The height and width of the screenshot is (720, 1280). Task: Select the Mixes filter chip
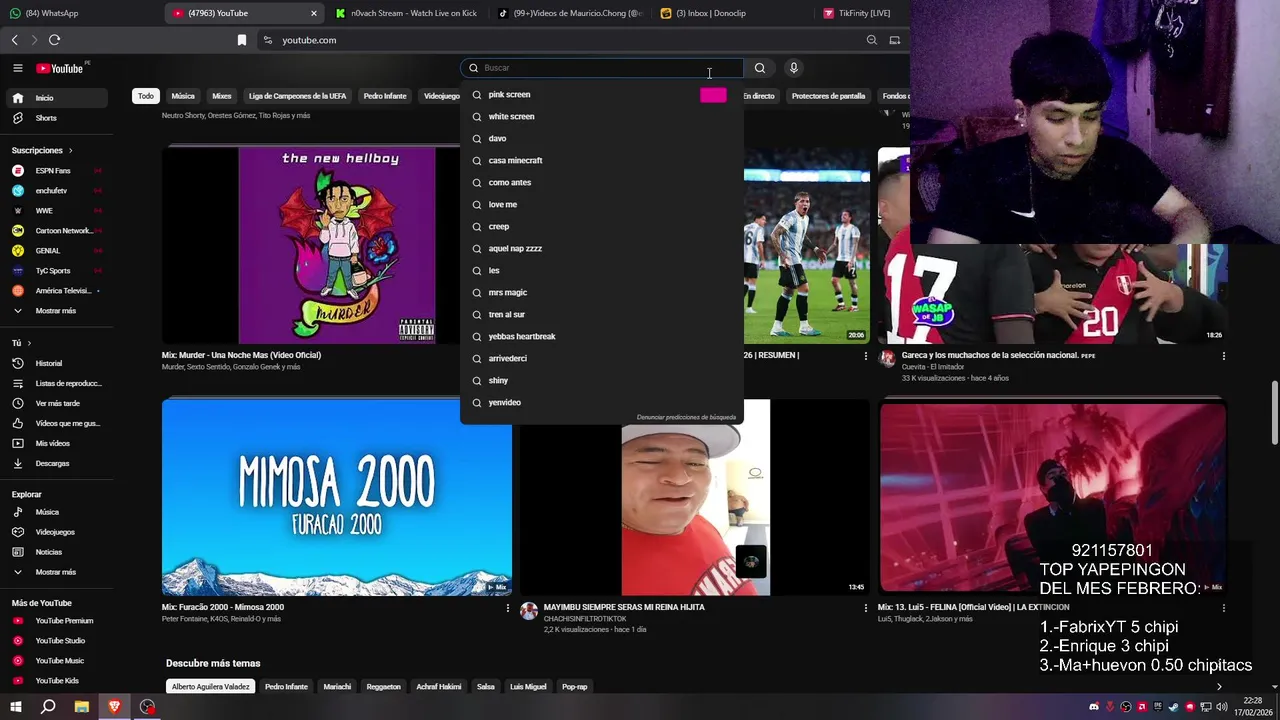[222, 96]
